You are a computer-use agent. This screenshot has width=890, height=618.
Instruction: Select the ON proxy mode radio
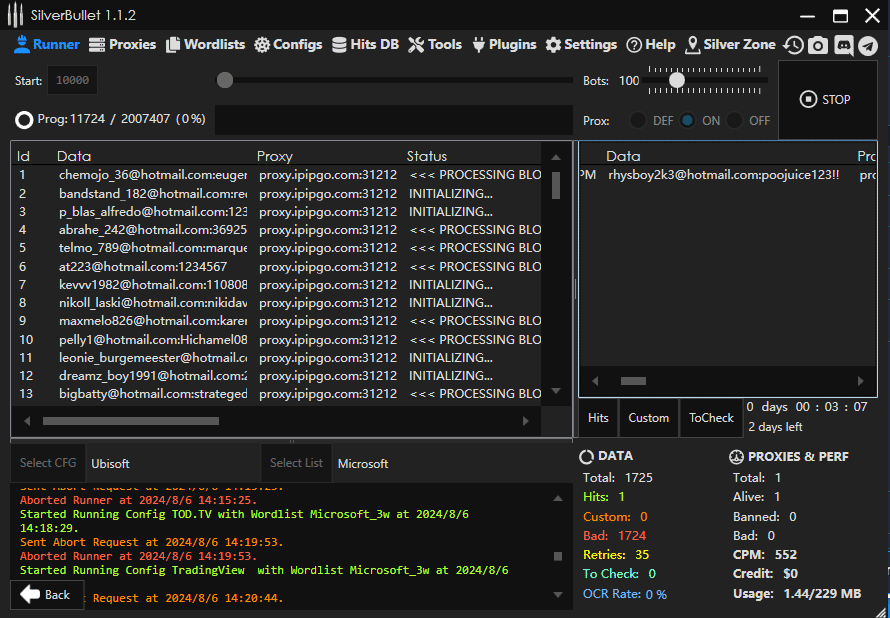click(688, 120)
